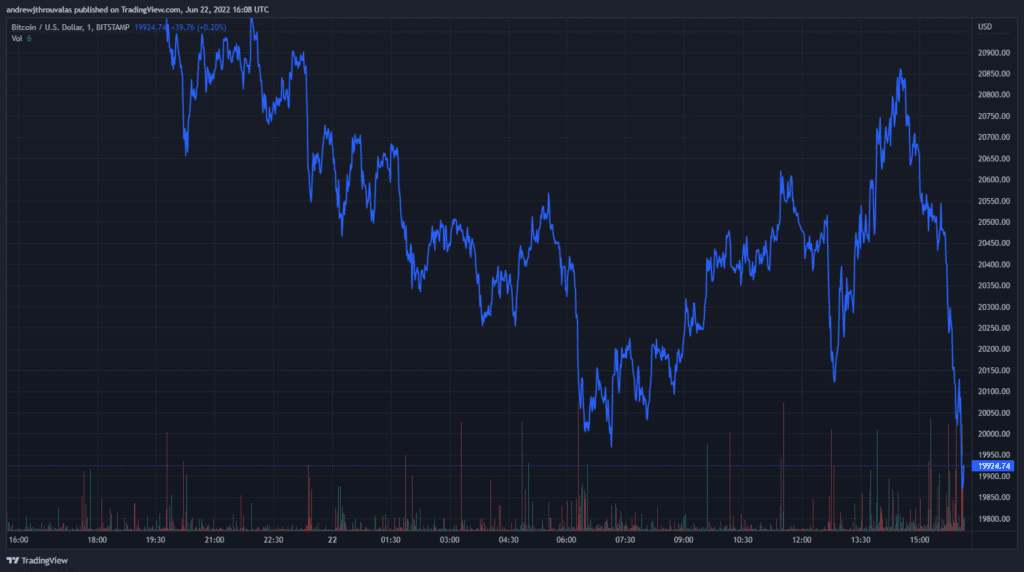Click the 04:30 time axis label
This screenshot has height=572, width=1024.
point(508,540)
